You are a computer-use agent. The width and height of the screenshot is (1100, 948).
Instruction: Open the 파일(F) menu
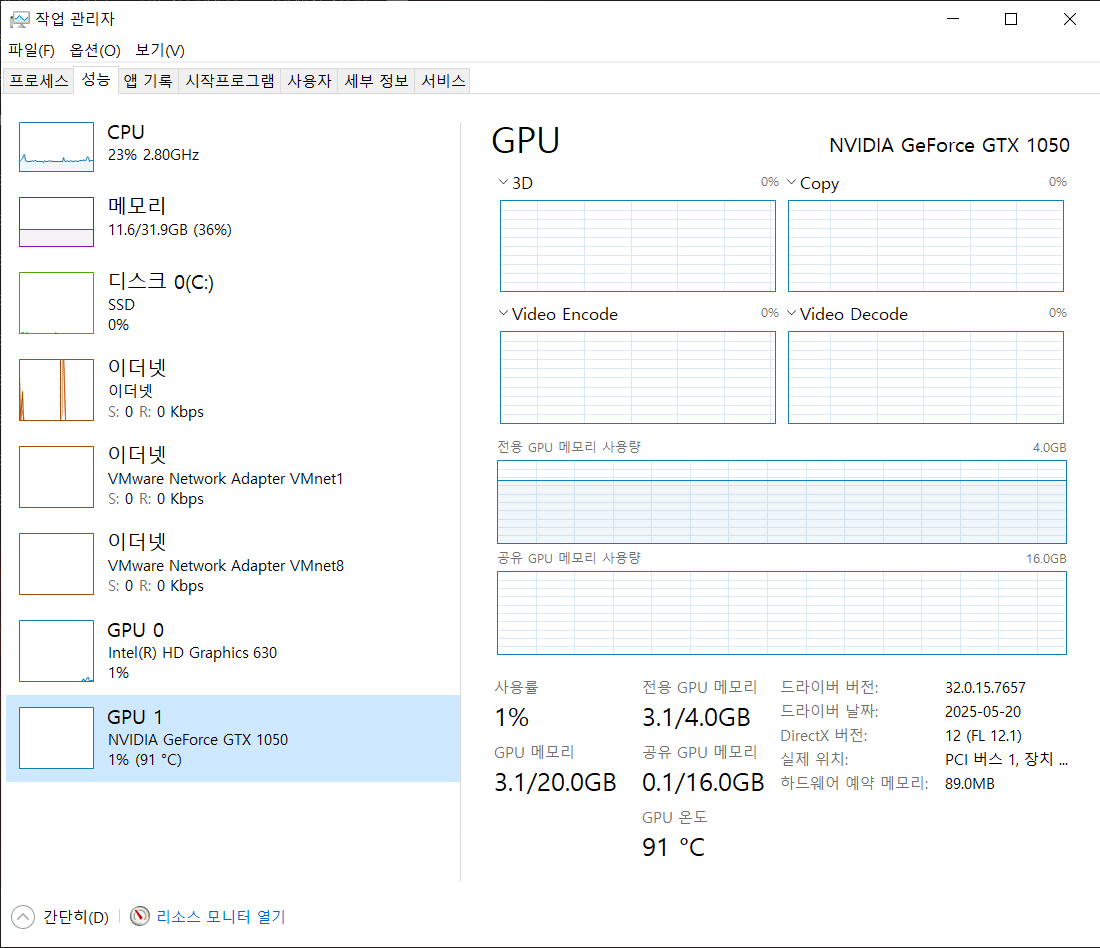(x=32, y=51)
